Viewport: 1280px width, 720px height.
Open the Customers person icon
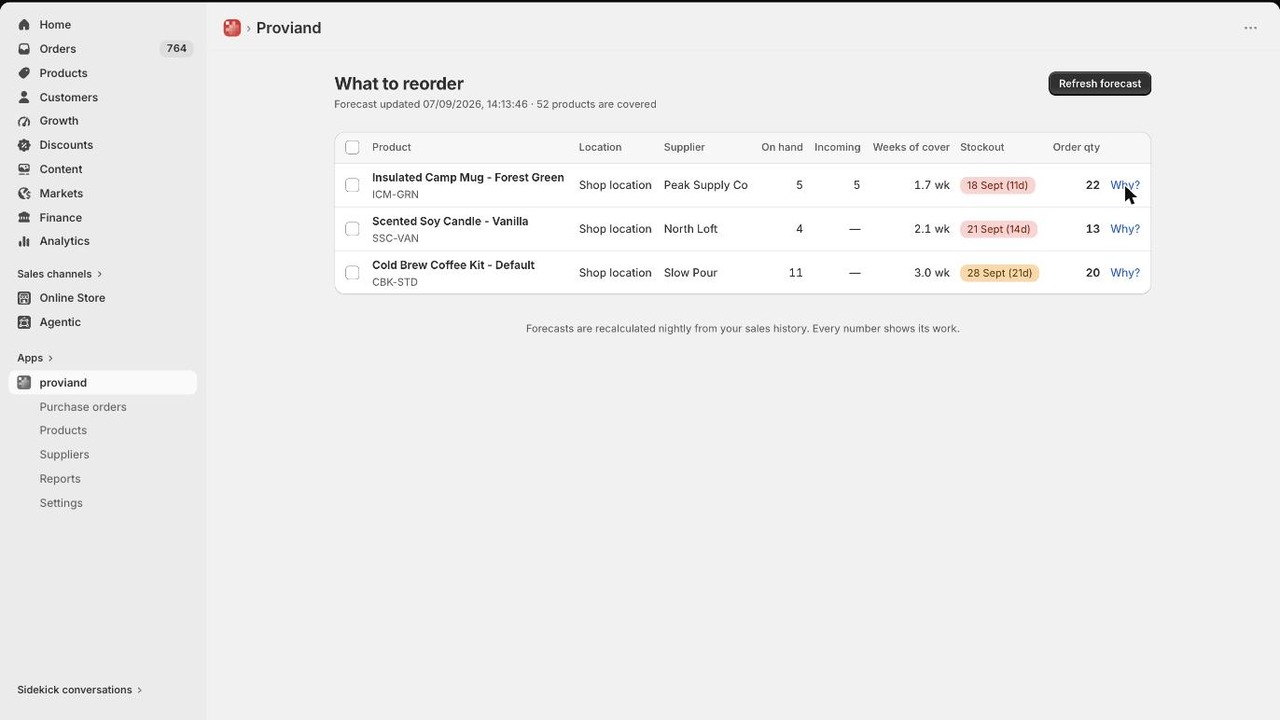pos(24,97)
